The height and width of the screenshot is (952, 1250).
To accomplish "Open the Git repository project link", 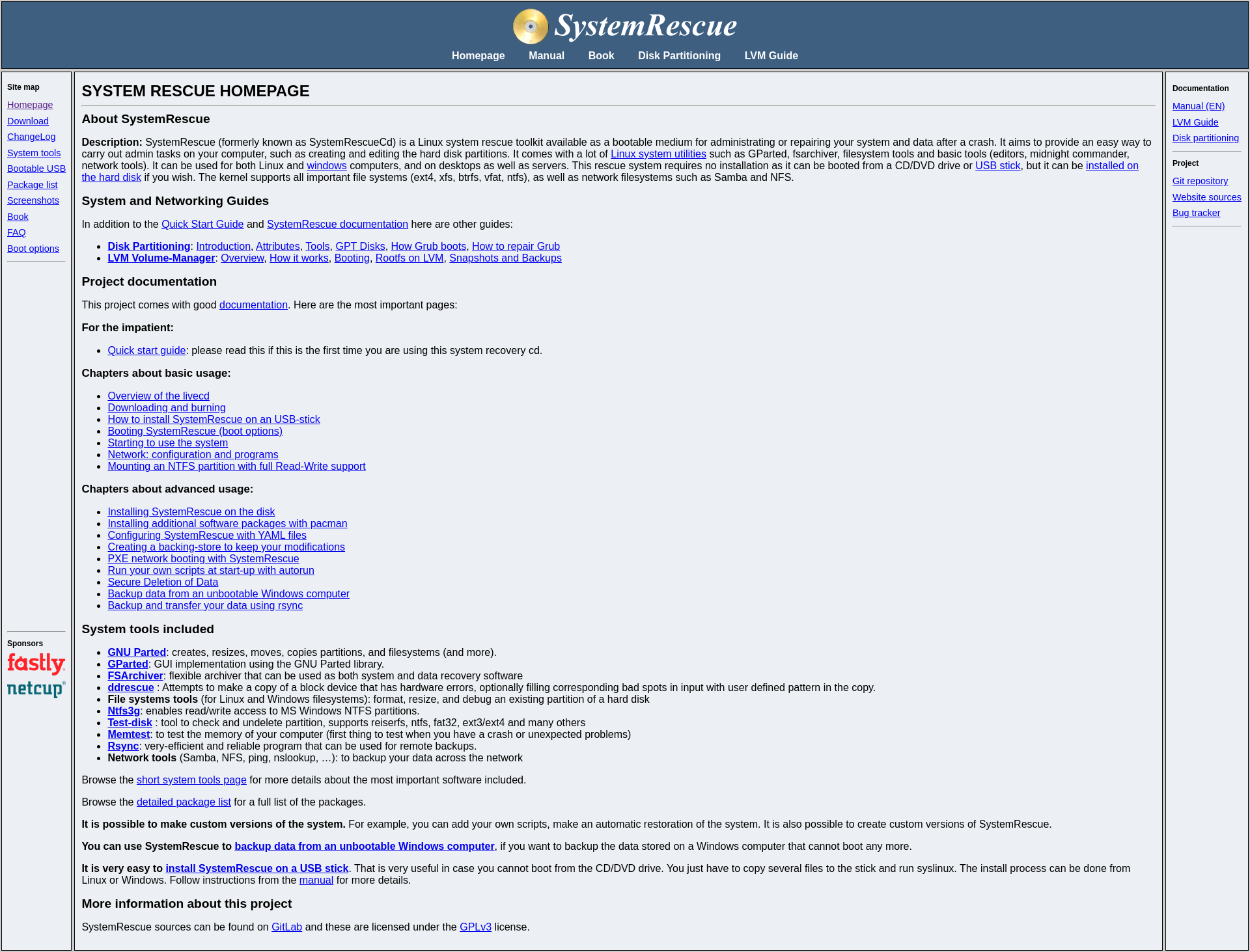I will (x=1200, y=181).
